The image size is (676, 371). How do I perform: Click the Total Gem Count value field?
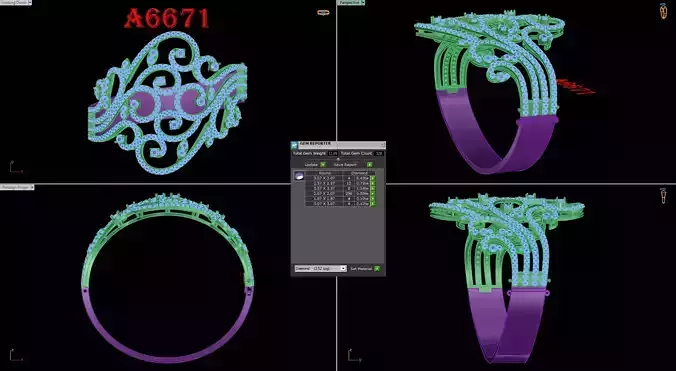[x=379, y=153]
